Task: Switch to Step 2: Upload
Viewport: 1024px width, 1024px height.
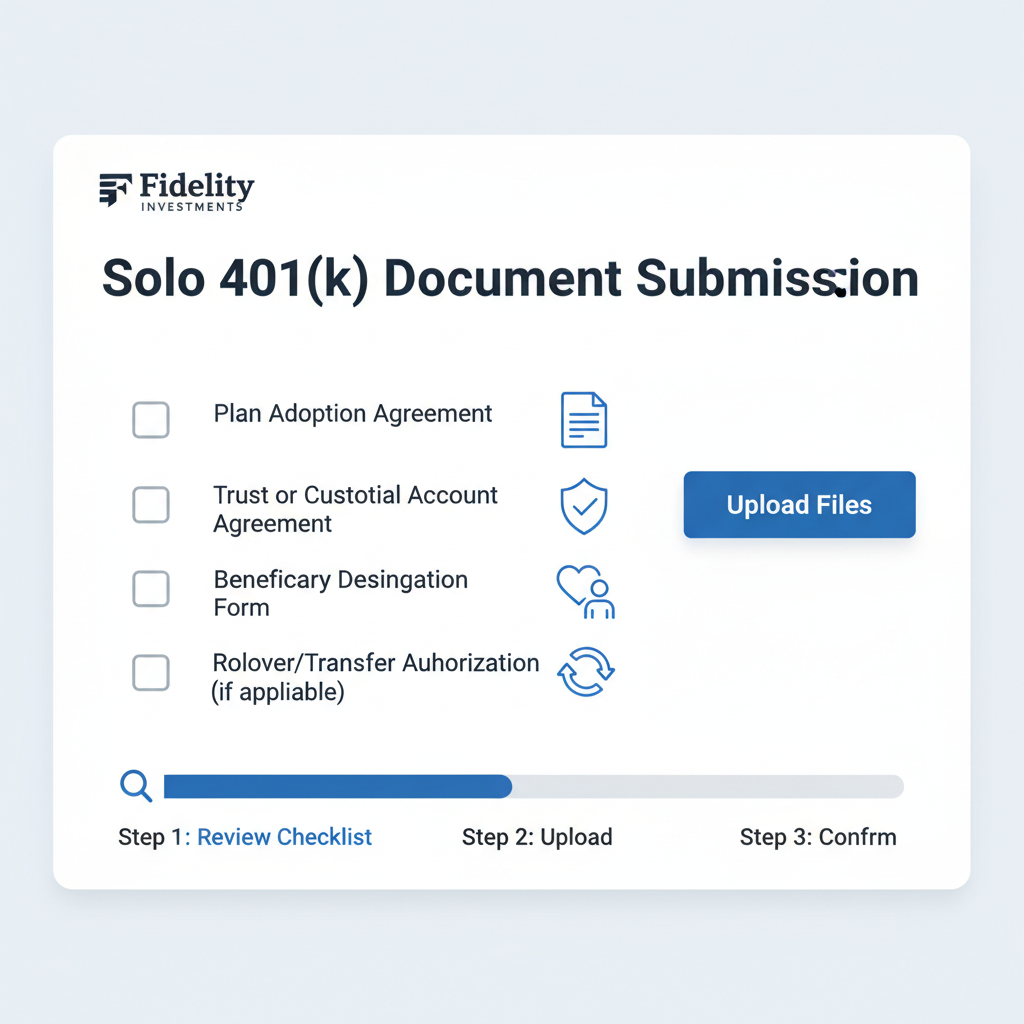Action: point(537,837)
